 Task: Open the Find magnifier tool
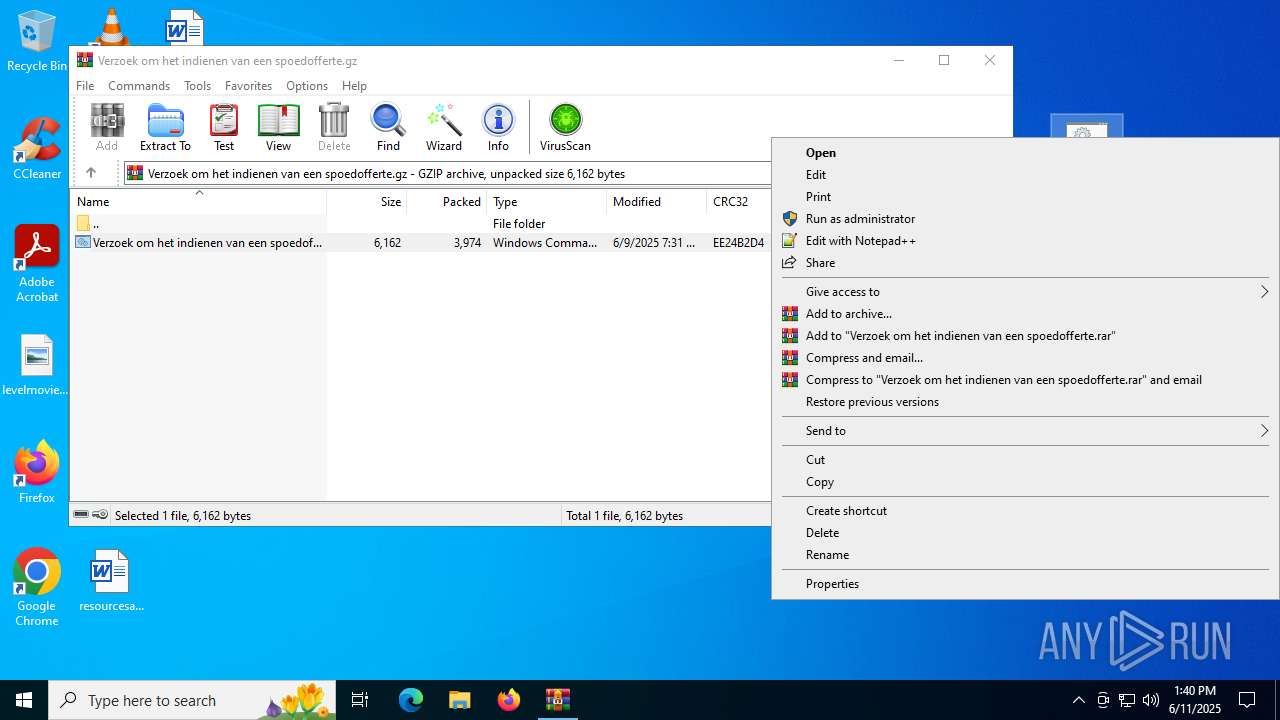pyautogui.click(x=388, y=127)
